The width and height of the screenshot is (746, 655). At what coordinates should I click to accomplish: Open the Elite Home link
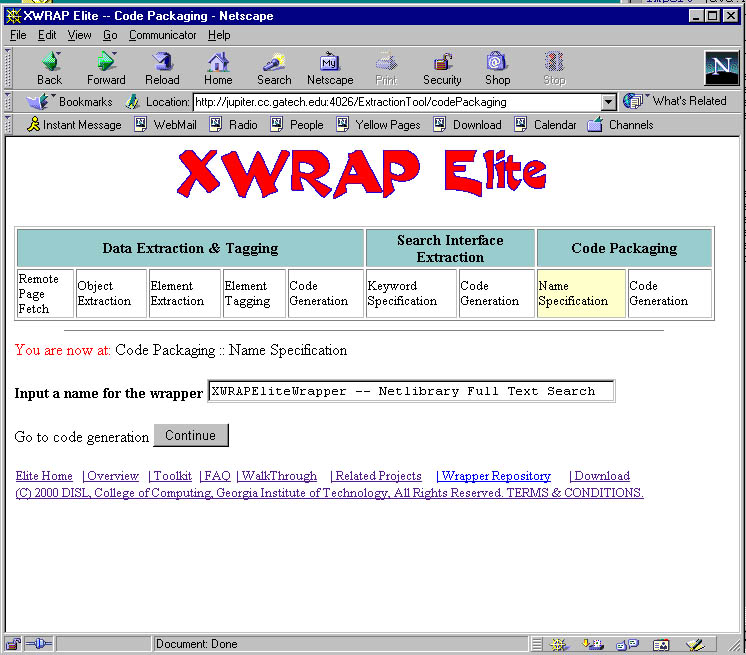(x=44, y=476)
